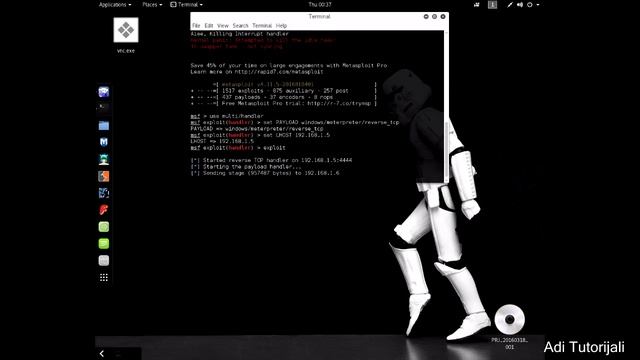Open the Applications menu
Image resolution: width=640 pixels, height=360 pixels.
point(115,4)
